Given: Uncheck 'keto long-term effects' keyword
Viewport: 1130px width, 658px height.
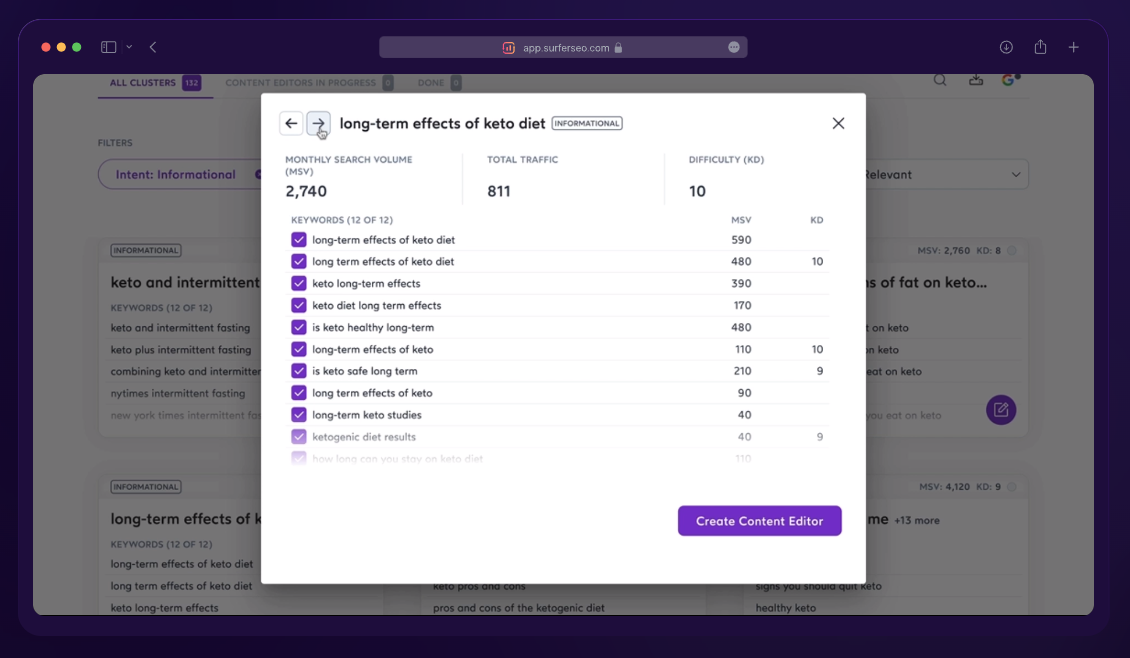Looking at the screenshot, I should coord(299,284).
